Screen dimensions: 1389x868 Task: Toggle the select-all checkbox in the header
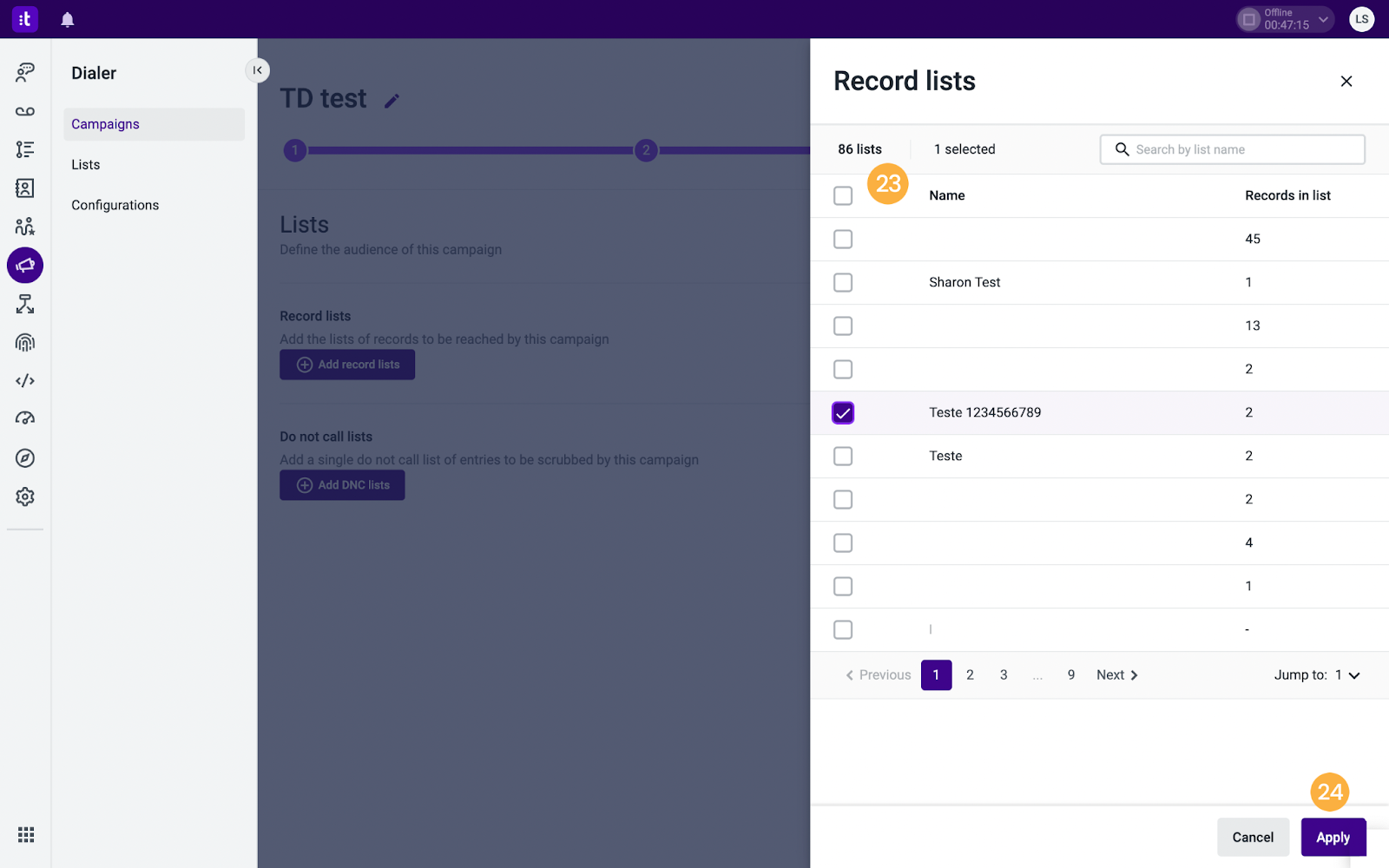pyautogui.click(x=843, y=195)
